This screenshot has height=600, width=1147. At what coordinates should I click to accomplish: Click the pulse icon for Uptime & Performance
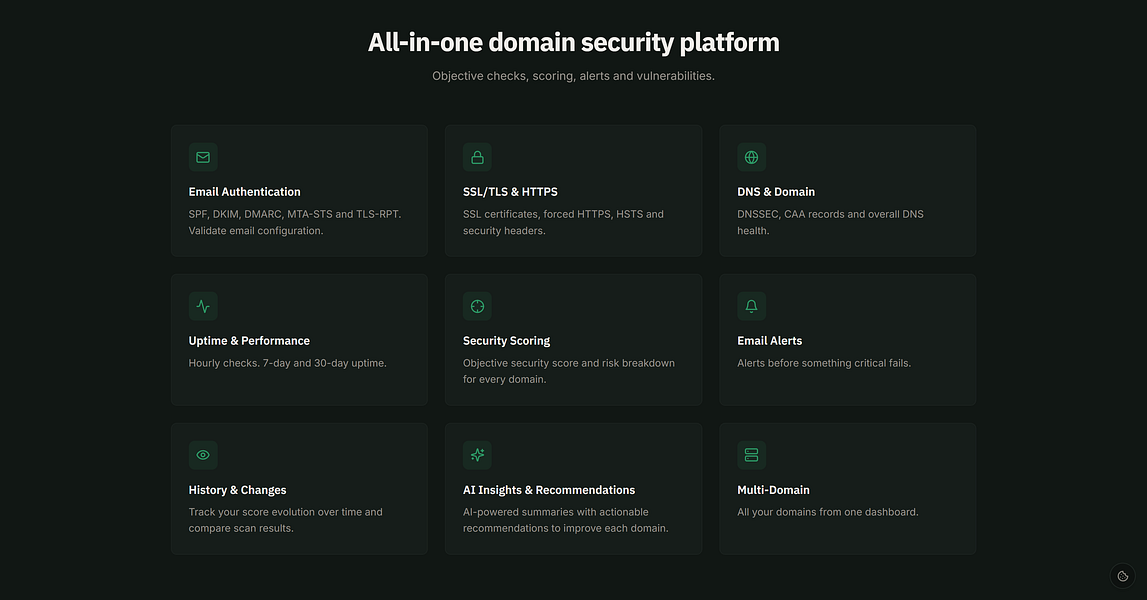(x=203, y=307)
